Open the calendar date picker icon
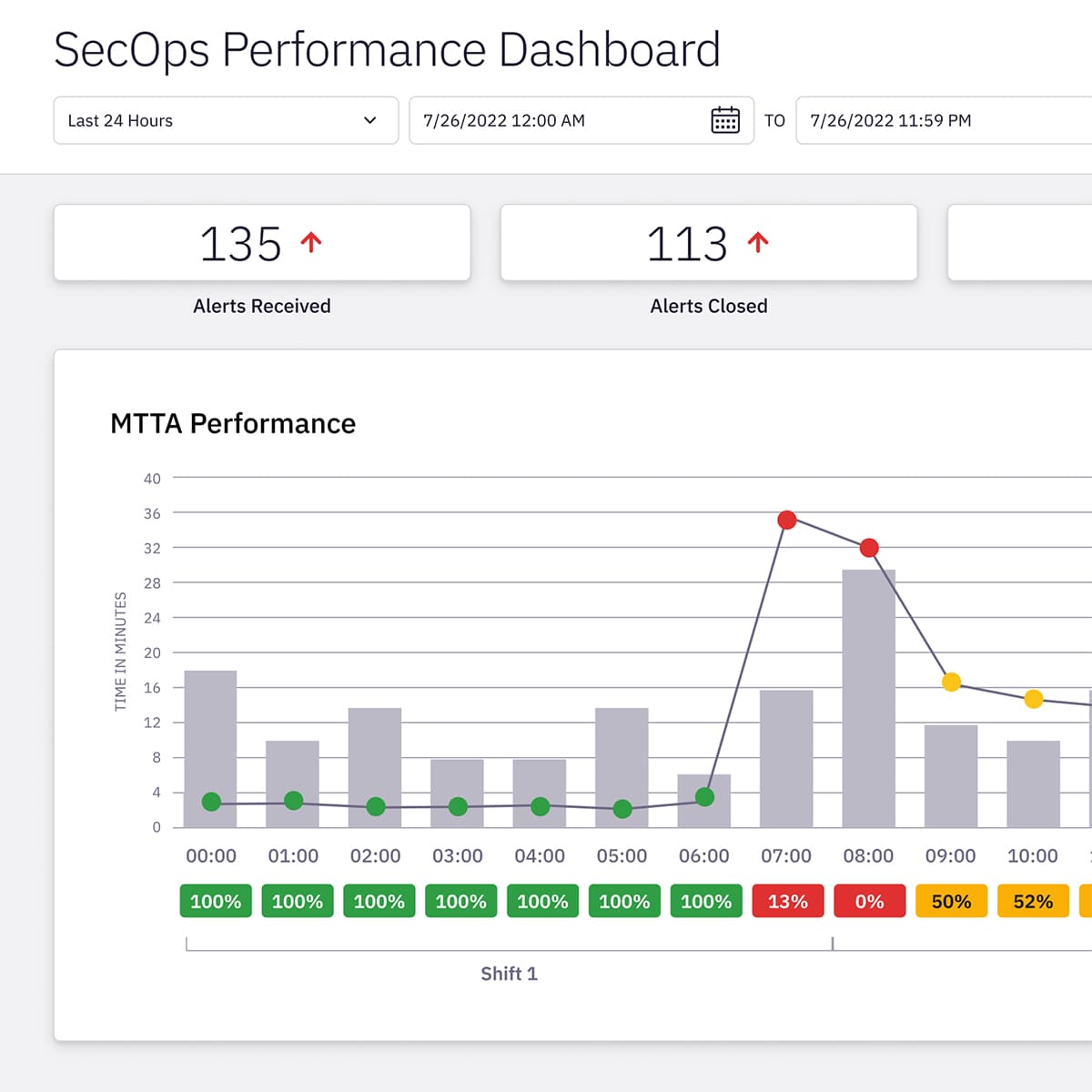This screenshot has width=1092, height=1092. coord(724,120)
